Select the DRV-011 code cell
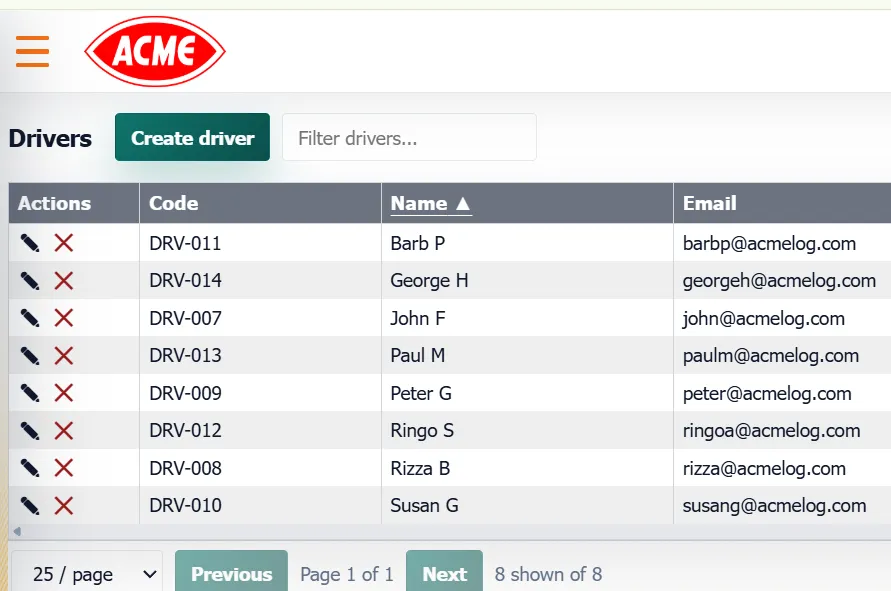891x591 pixels. tap(260, 243)
